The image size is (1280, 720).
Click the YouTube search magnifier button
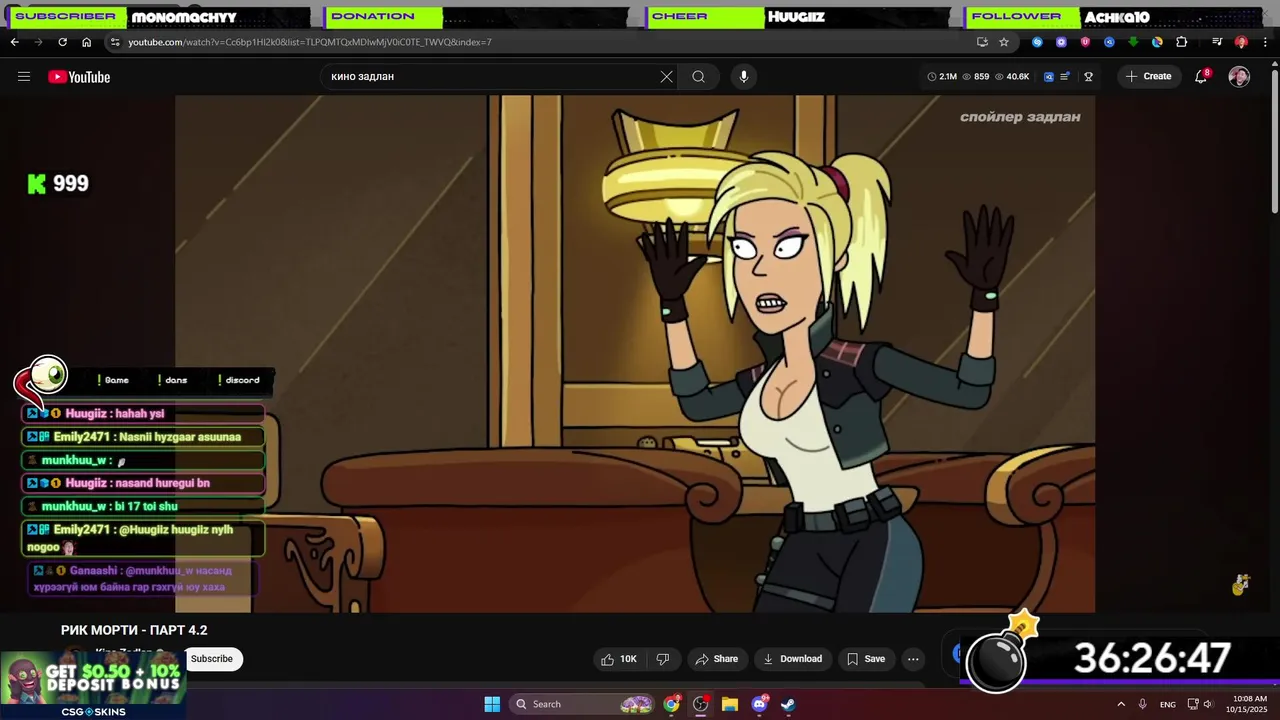(x=699, y=77)
